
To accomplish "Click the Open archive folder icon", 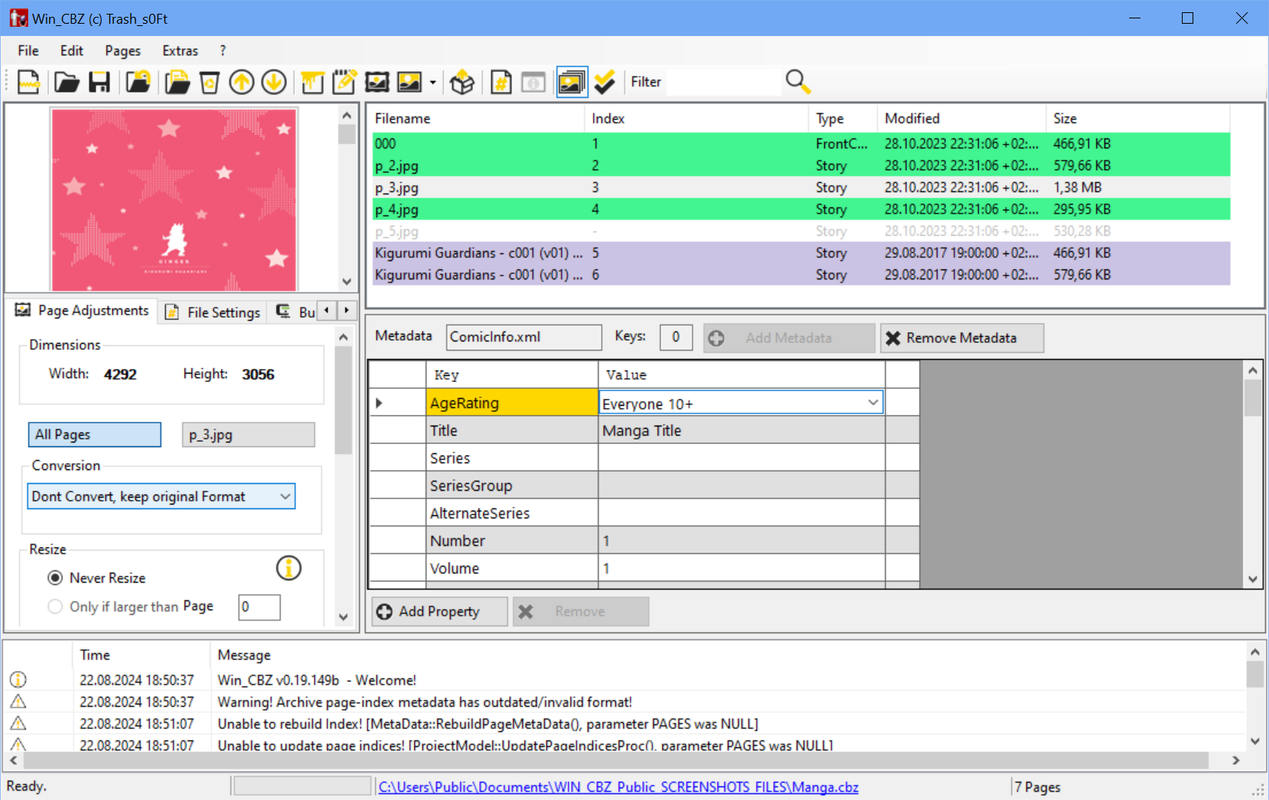I will (66, 82).
